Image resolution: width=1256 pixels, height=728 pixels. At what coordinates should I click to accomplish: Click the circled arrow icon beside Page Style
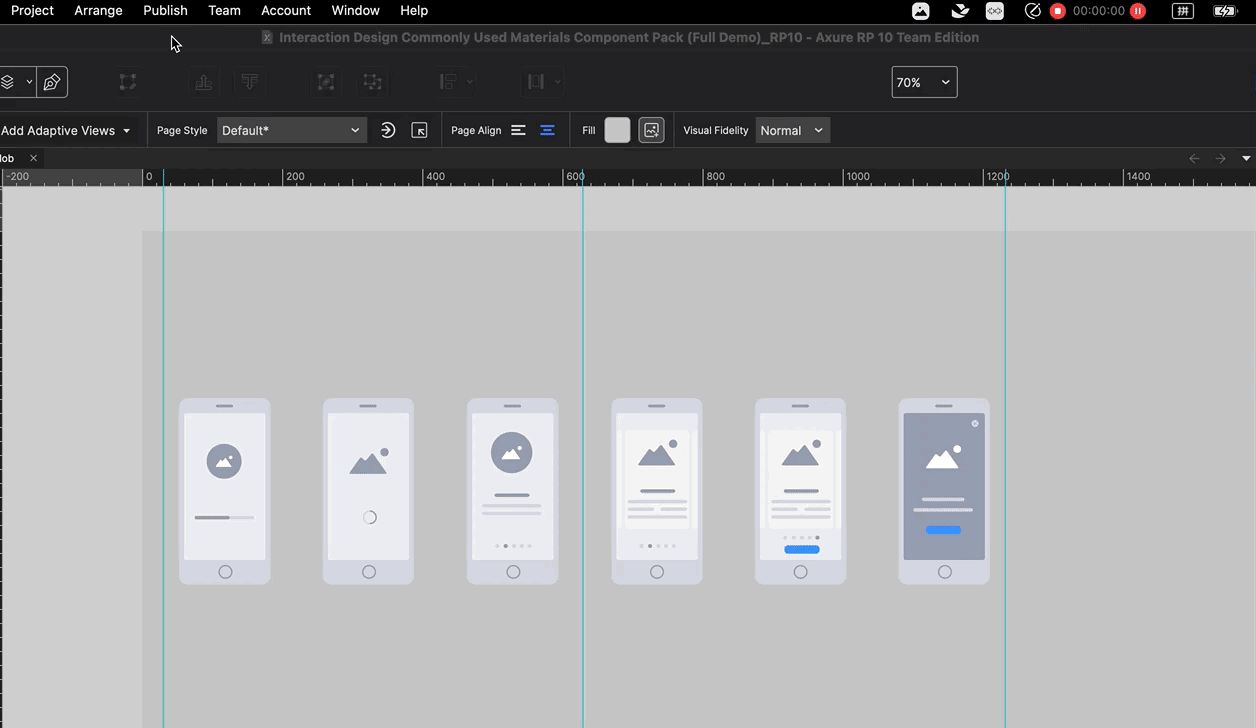(x=388, y=130)
